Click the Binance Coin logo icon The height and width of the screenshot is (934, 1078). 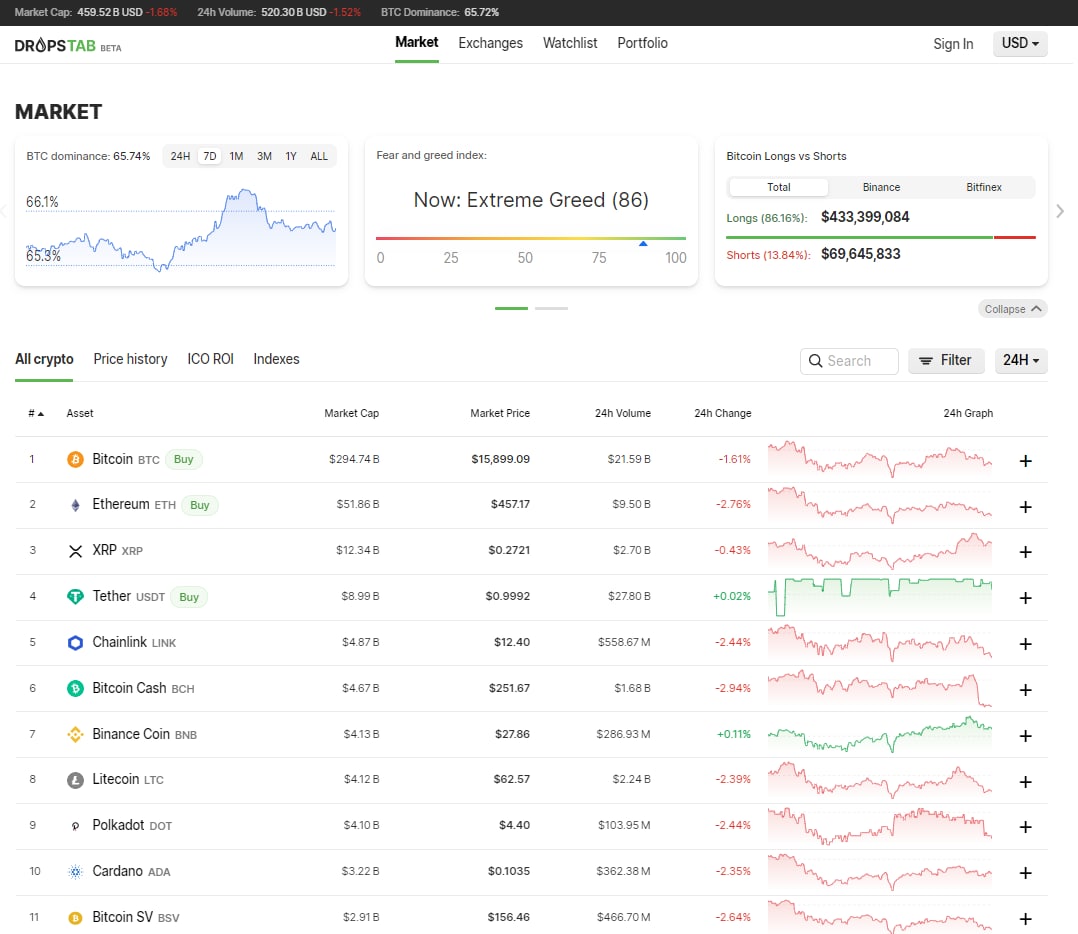pos(75,735)
